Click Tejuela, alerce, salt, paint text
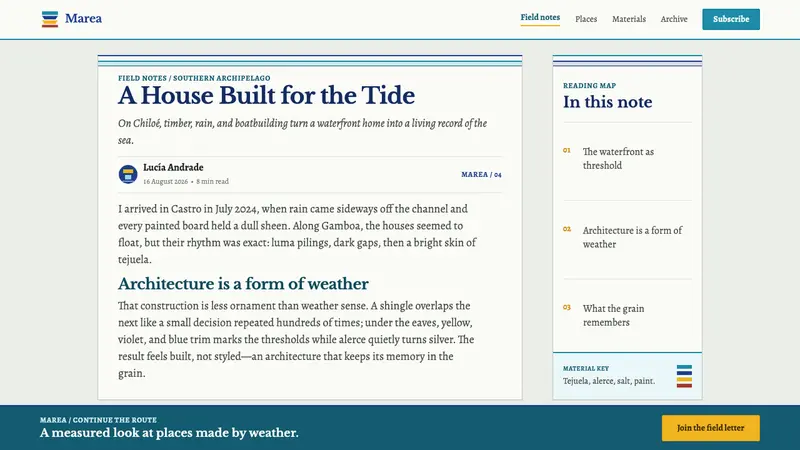The height and width of the screenshot is (450, 800). 609,381
